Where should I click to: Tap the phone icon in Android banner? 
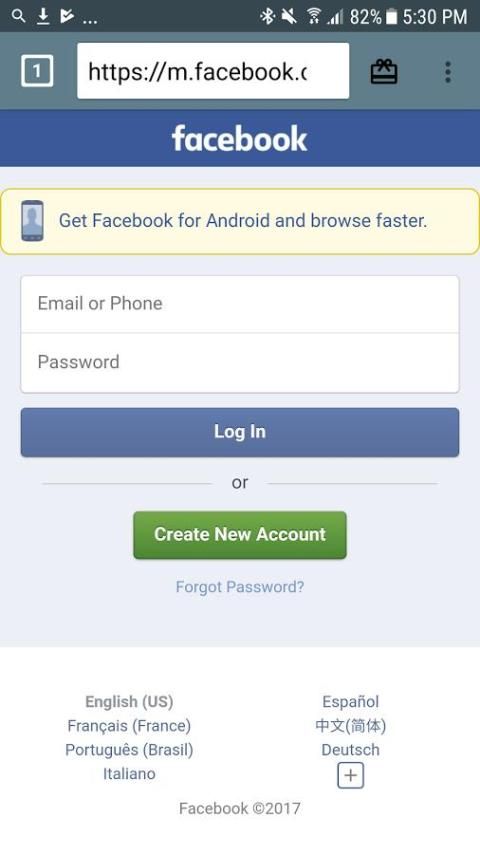(32, 221)
